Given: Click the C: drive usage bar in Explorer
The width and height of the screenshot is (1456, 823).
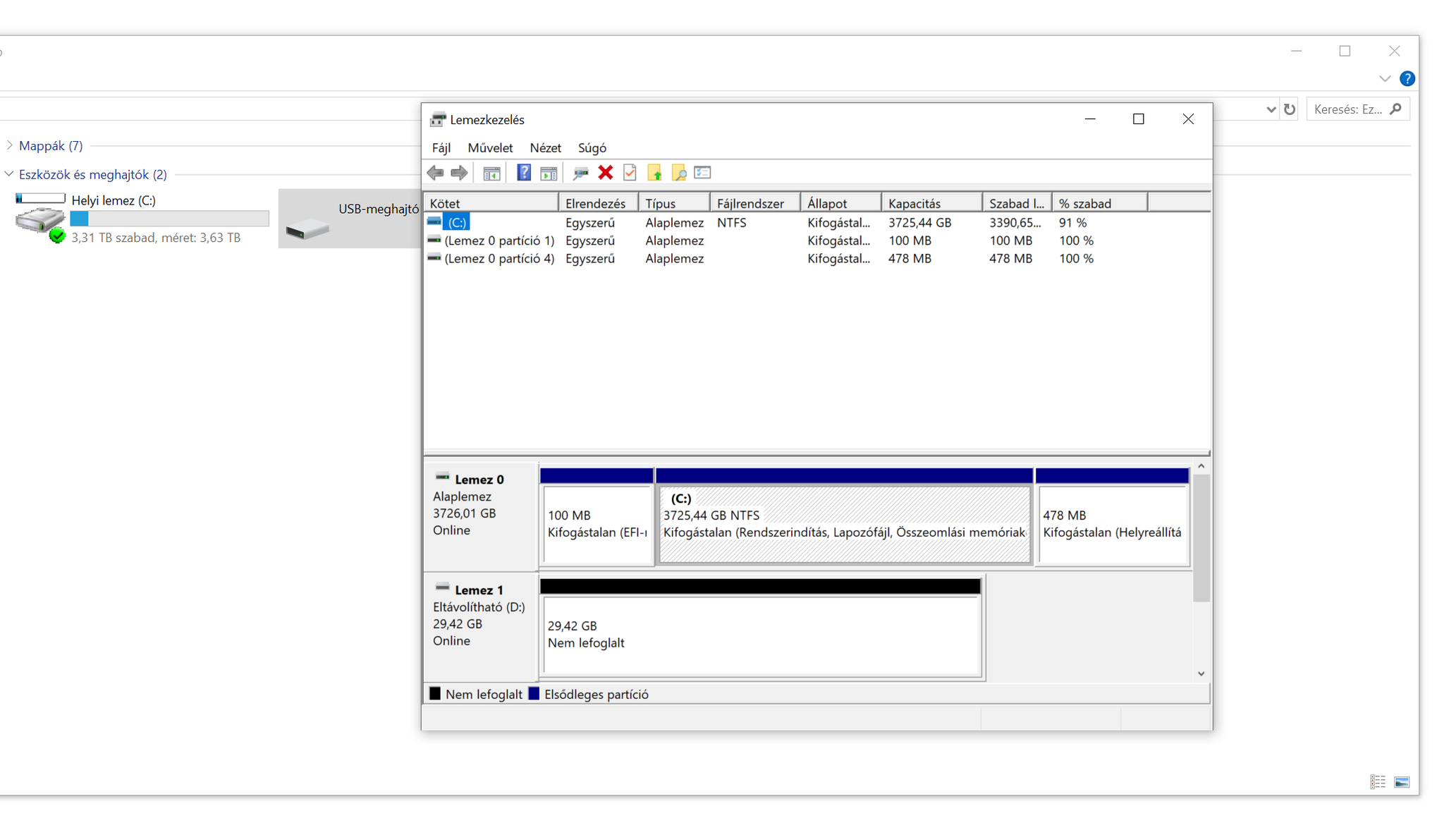Looking at the screenshot, I should [169, 219].
